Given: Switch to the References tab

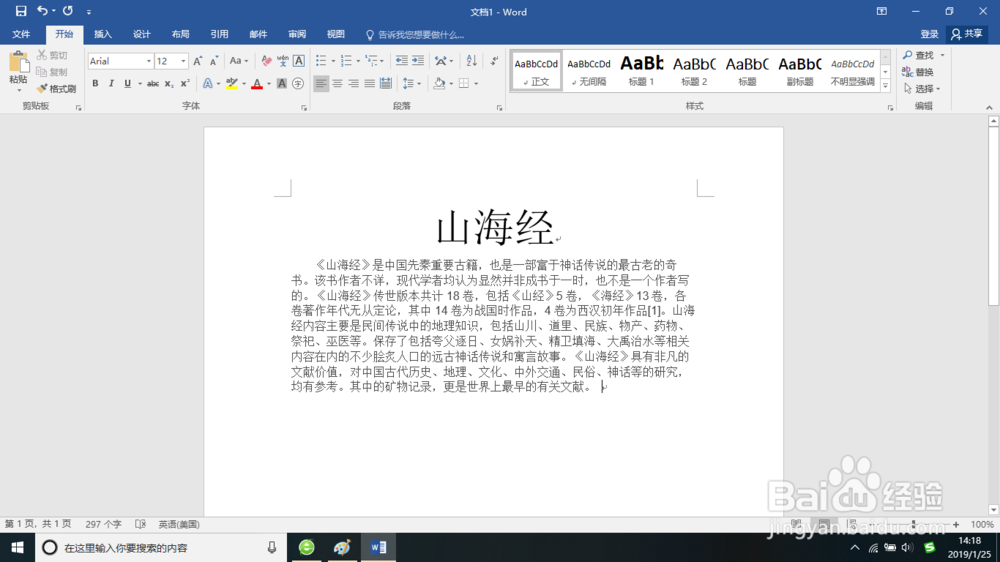Looking at the screenshot, I should pos(219,34).
